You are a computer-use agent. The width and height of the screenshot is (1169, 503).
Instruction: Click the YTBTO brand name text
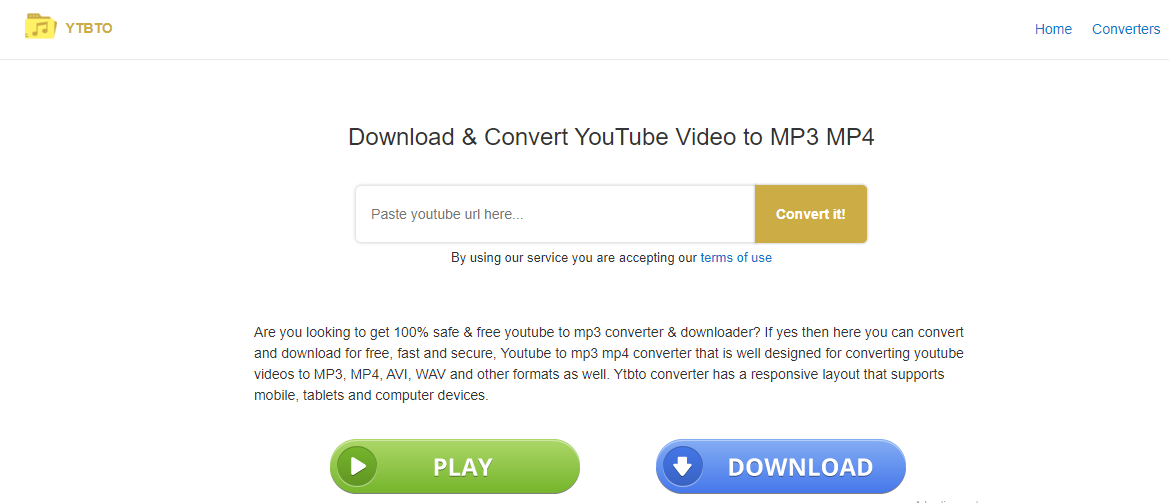point(89,28)
